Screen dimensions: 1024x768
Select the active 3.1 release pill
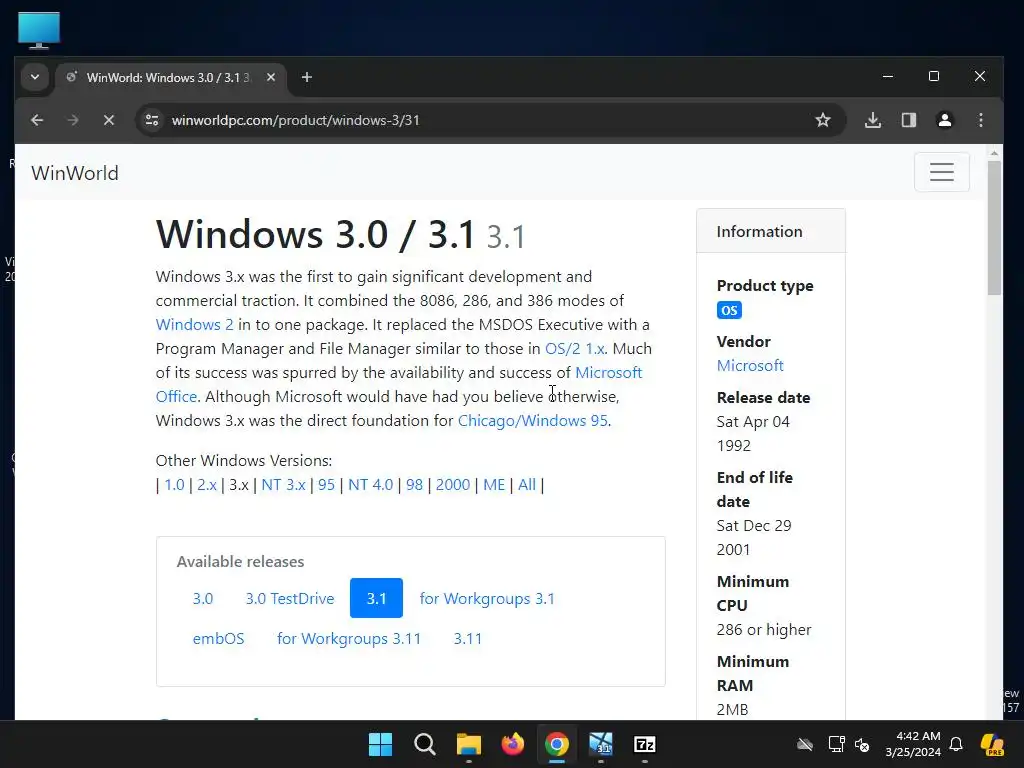pyautogui.click(x=376, y=598)
